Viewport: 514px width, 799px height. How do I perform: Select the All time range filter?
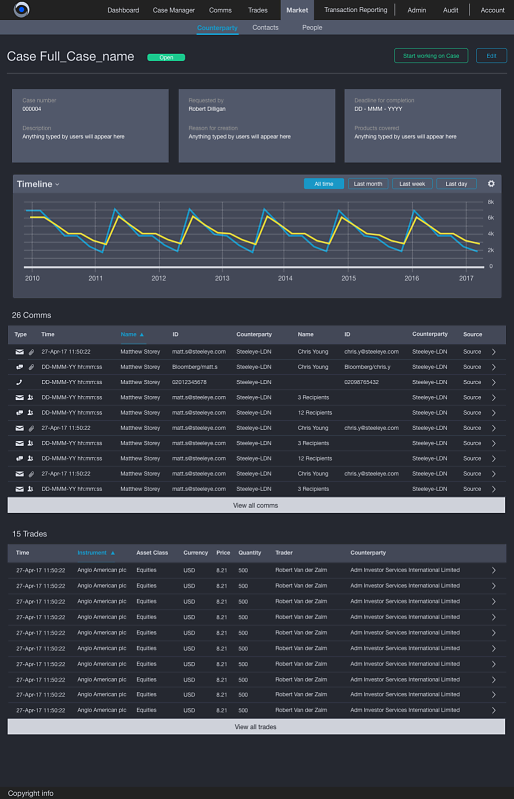click(x=323, y=184)
